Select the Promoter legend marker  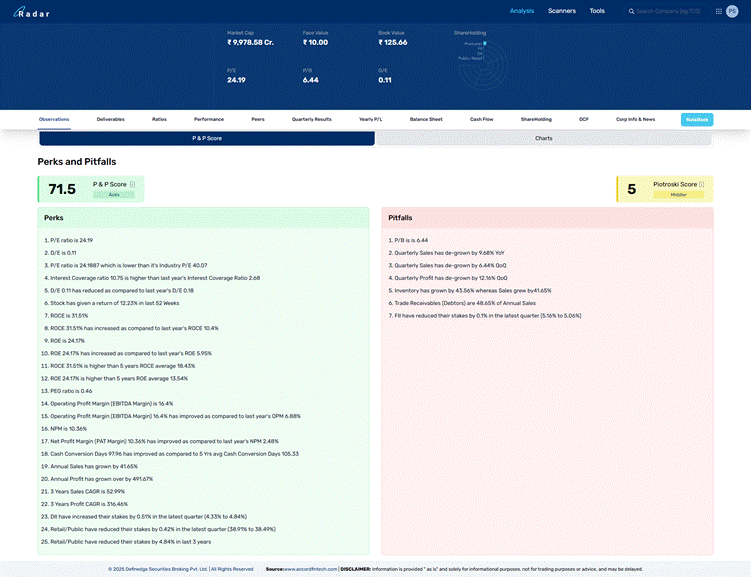click(485, 44)
